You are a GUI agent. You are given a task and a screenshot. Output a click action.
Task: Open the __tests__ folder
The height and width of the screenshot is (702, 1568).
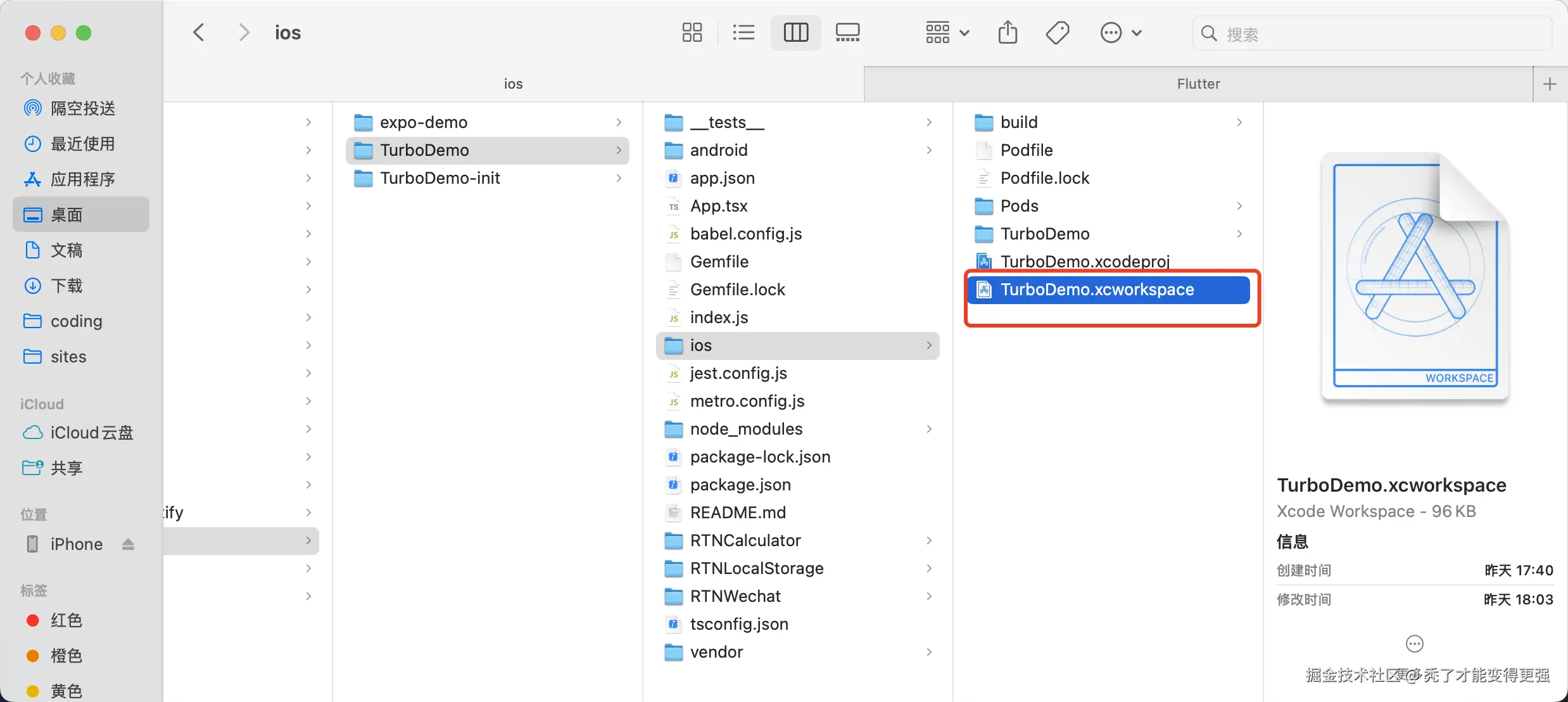pyautogui.click(x=798, y=122)
